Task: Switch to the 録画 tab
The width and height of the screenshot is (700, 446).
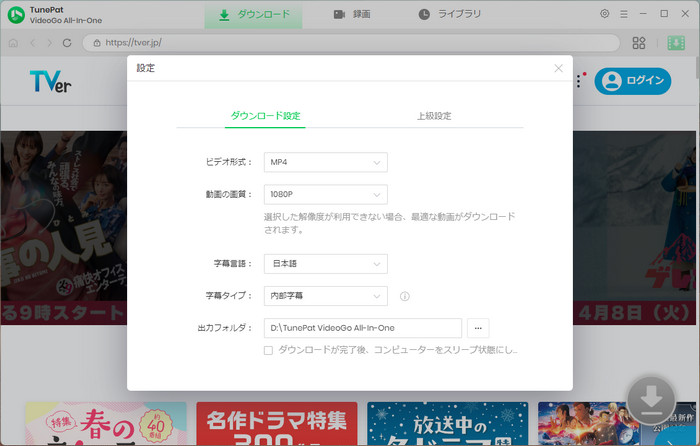Action: point(352,15)
